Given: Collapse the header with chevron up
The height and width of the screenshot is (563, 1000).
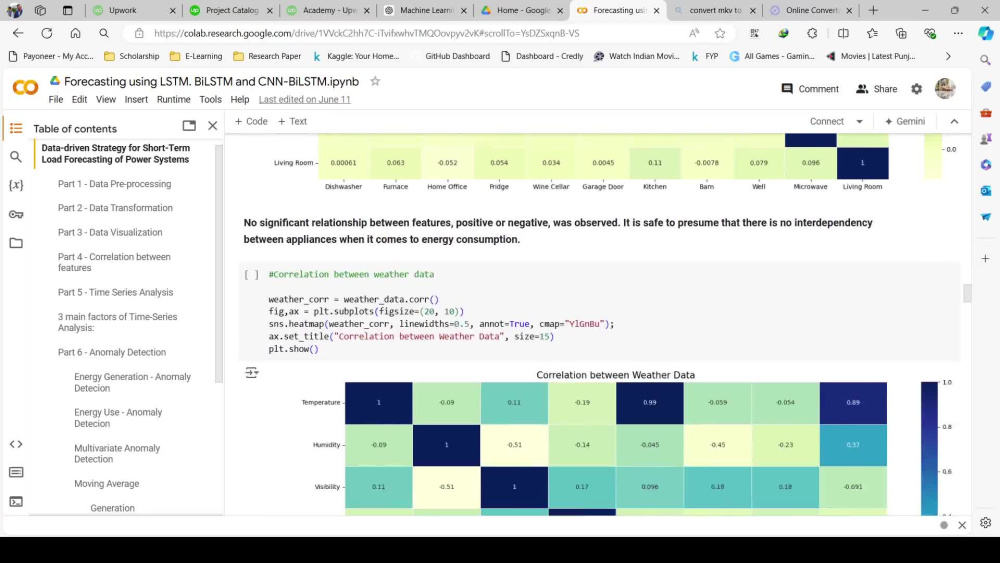Looking at the screenshot, I should (x=954, y=121).
